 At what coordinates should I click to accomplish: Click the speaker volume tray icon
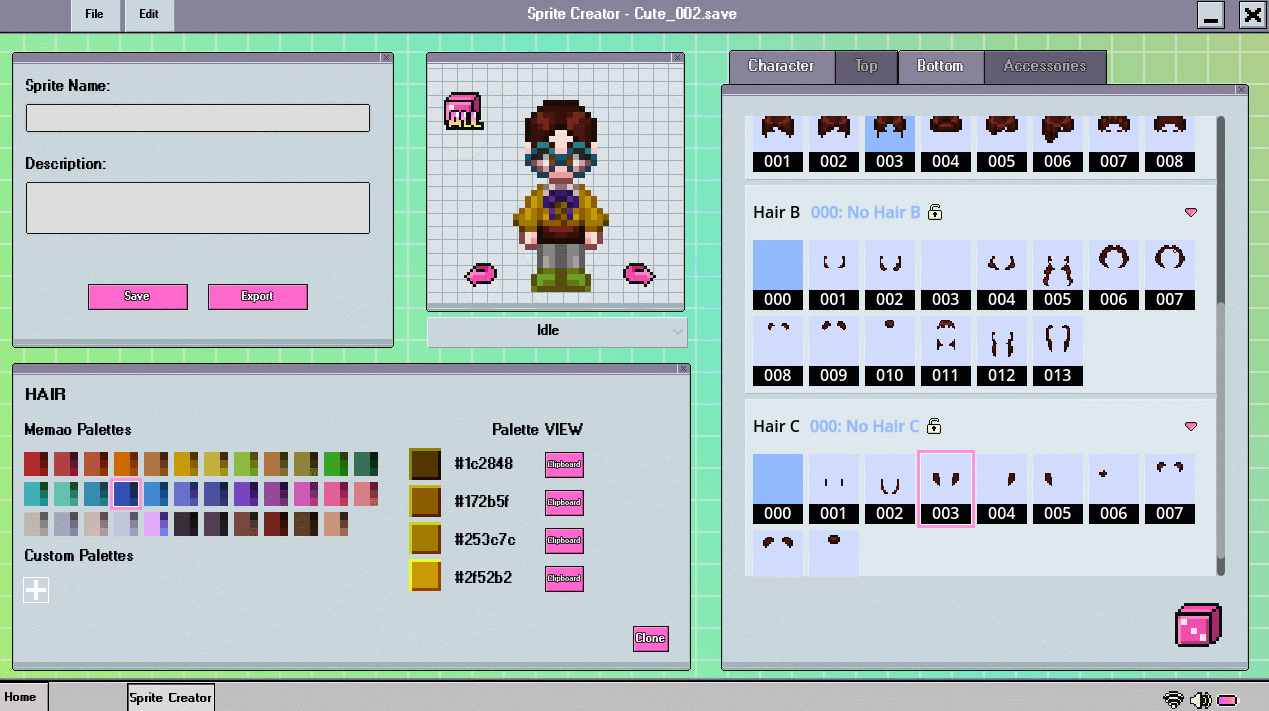pos(1200,699)
